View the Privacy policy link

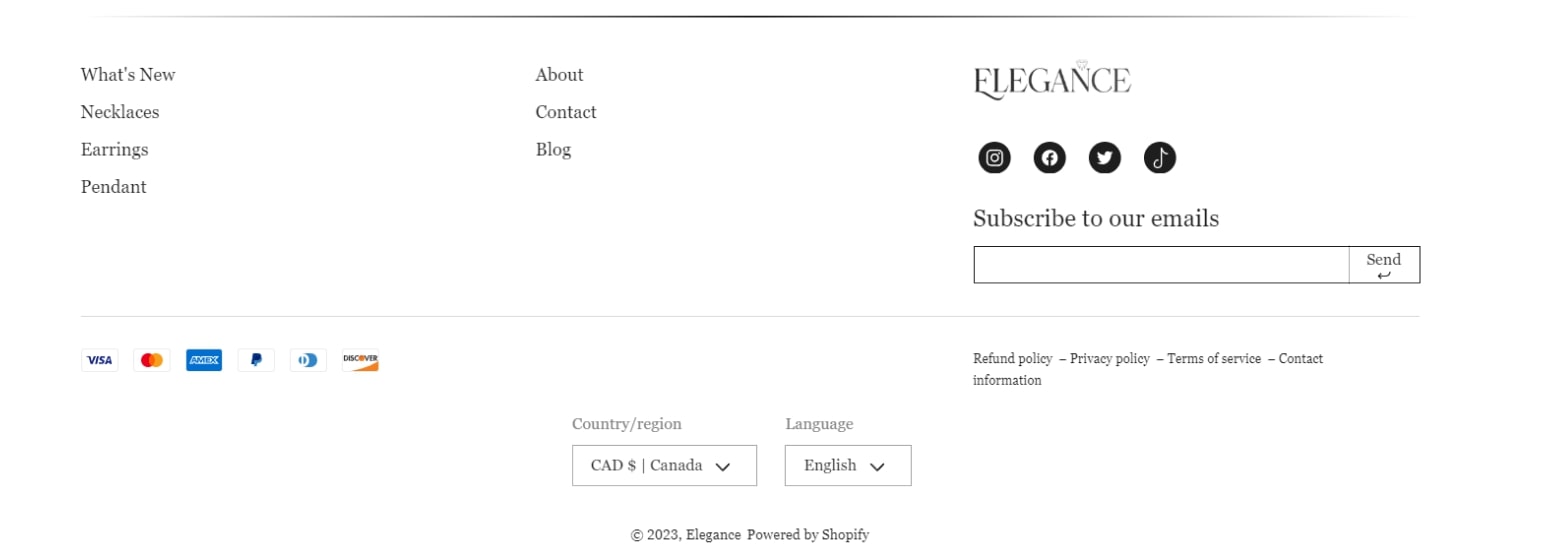[1109, 358]
